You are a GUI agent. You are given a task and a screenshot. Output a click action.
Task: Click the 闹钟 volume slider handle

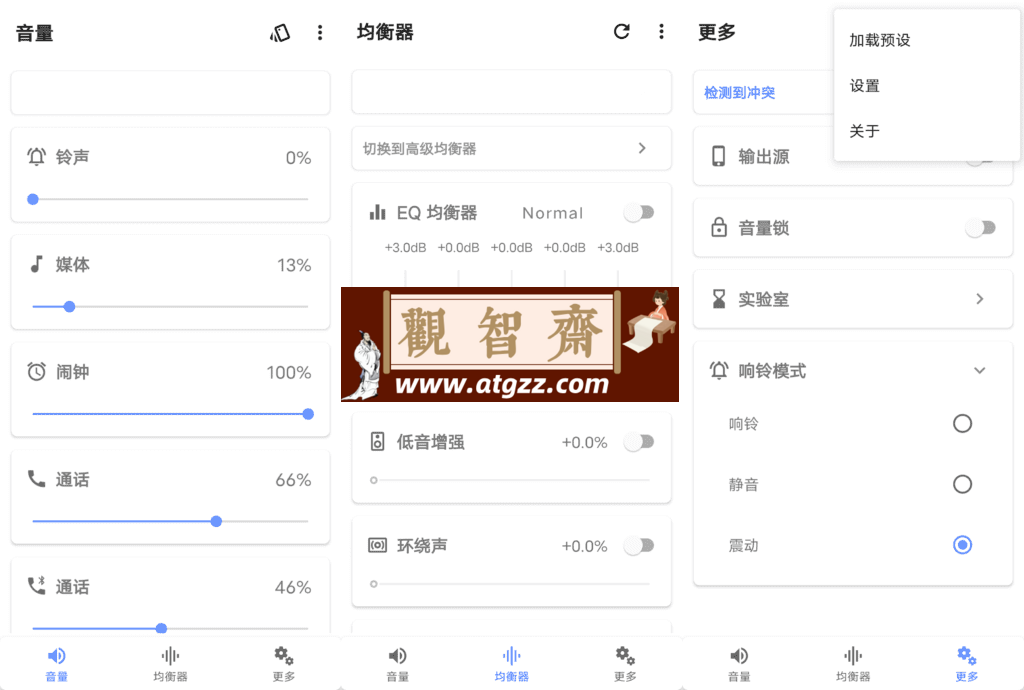pyautogui.click(x=308, y=414)
